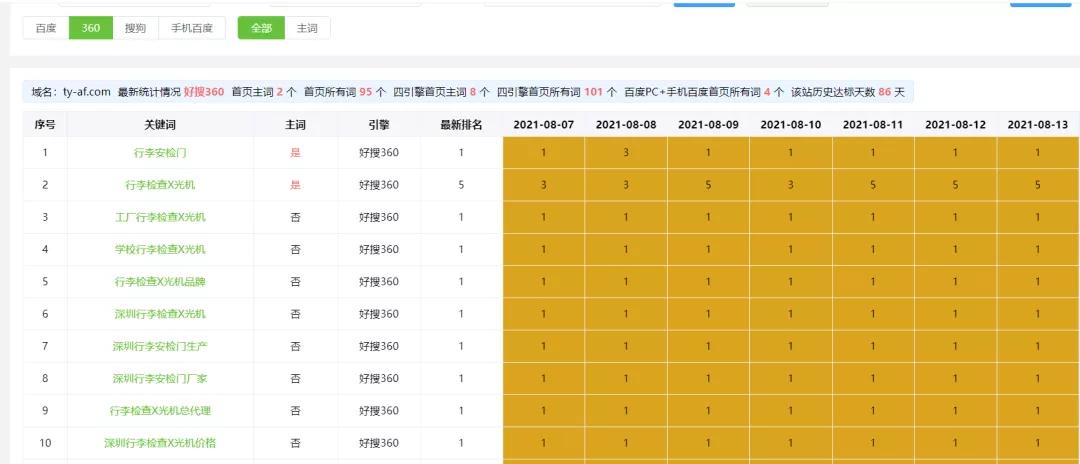Open keyword link 行李检查X光机品牌
This screenshot has height=464, width=1080.
(160, 282)
